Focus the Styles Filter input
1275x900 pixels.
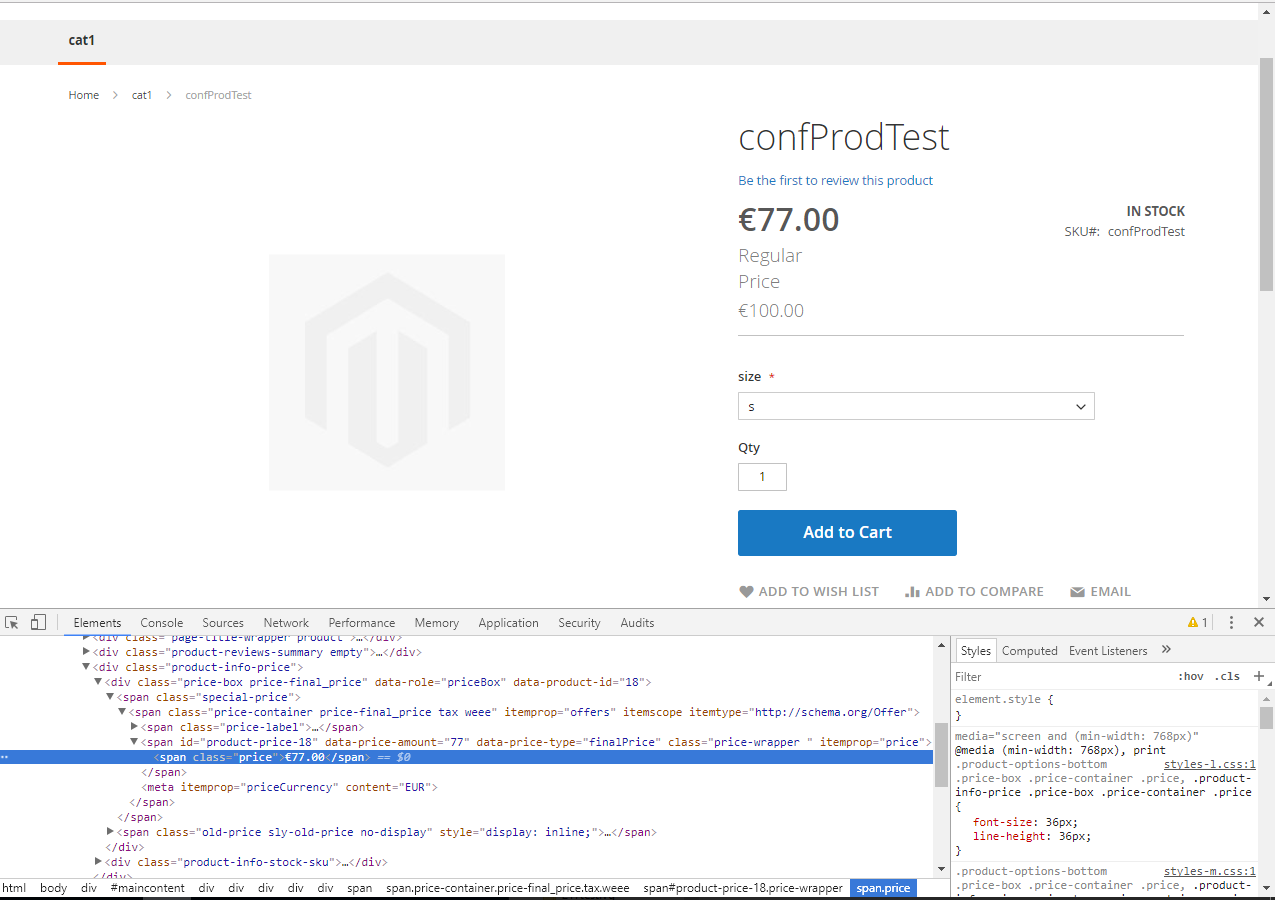point(1060,676)
